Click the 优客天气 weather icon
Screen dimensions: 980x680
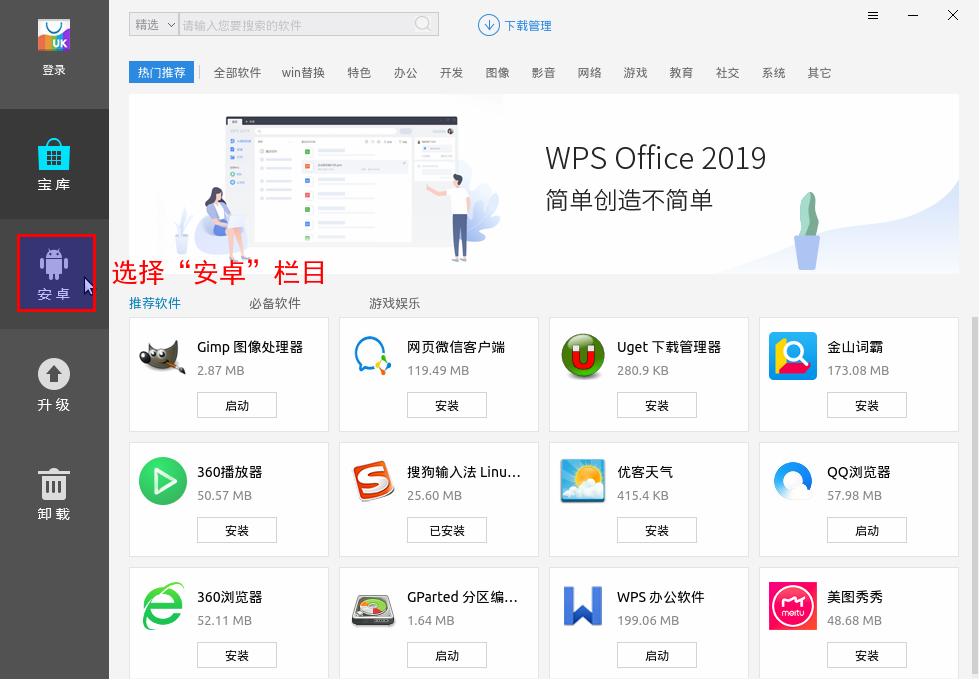pos(582,481)
